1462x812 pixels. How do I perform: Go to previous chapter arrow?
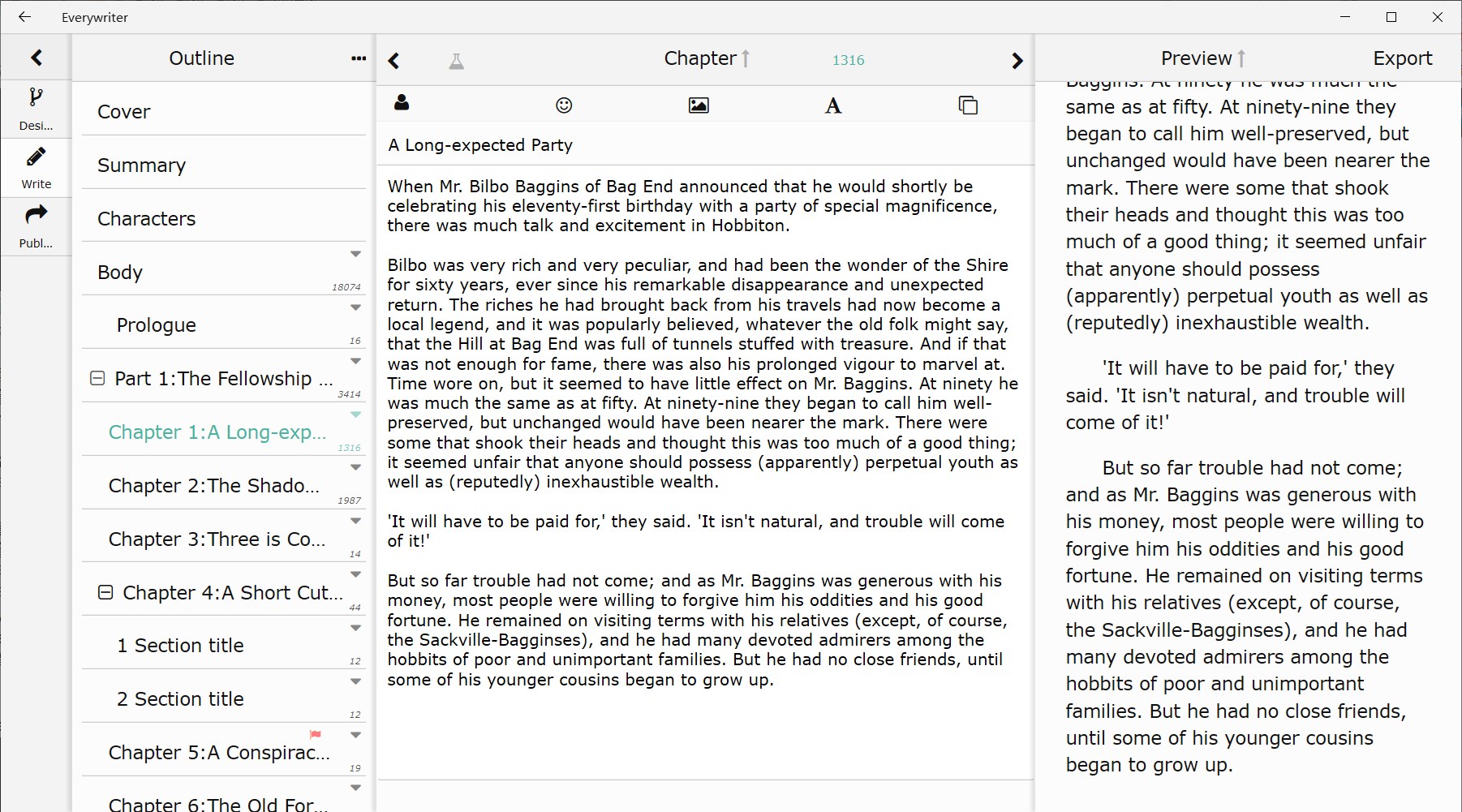[394, 61]
